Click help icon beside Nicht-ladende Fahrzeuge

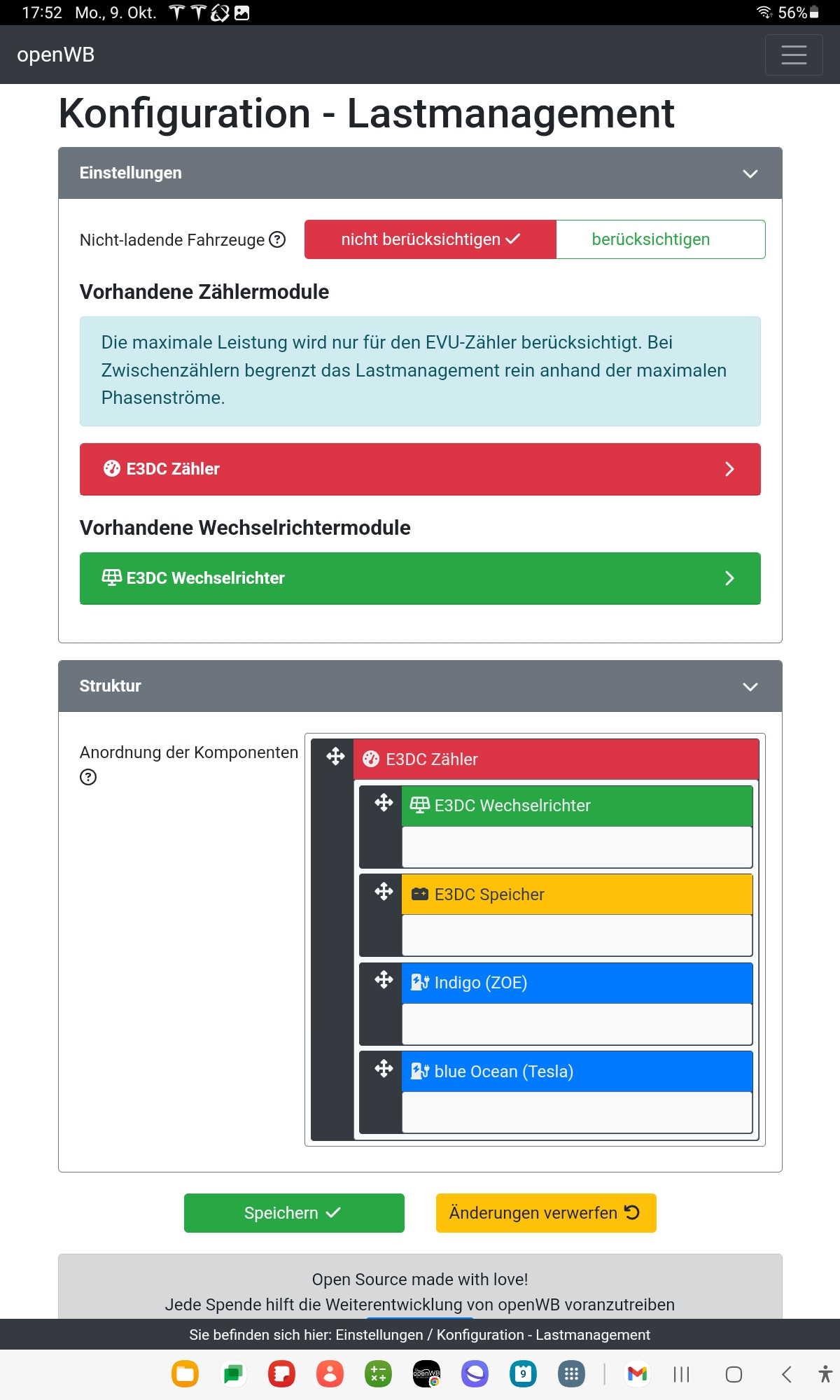click(x=277, y=240)
